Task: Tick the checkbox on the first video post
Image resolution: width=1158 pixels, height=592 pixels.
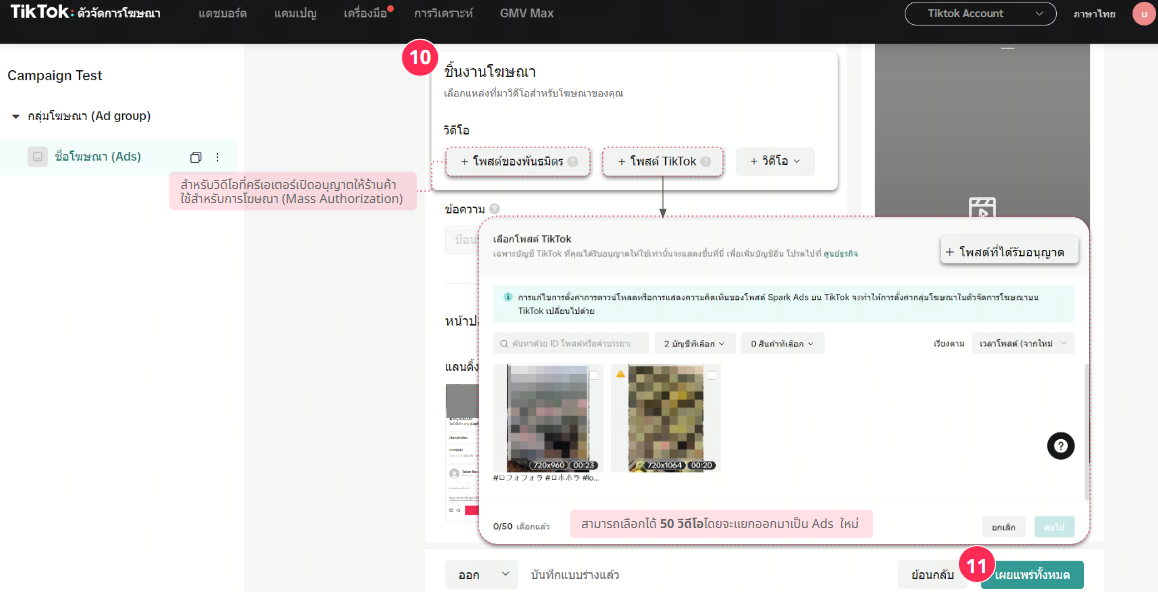Action: point(594,375)
